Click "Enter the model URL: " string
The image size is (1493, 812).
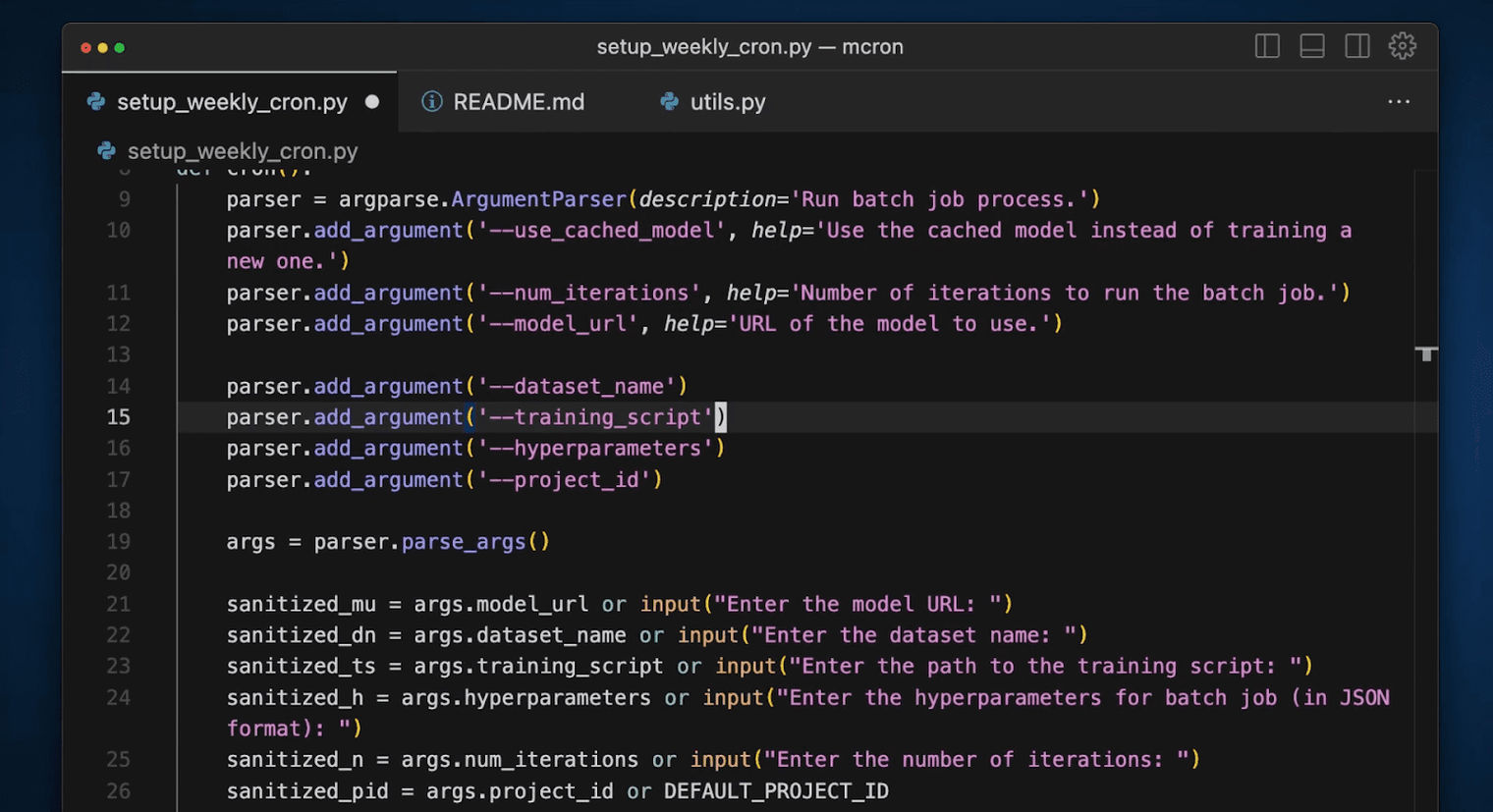coord(857,604)
